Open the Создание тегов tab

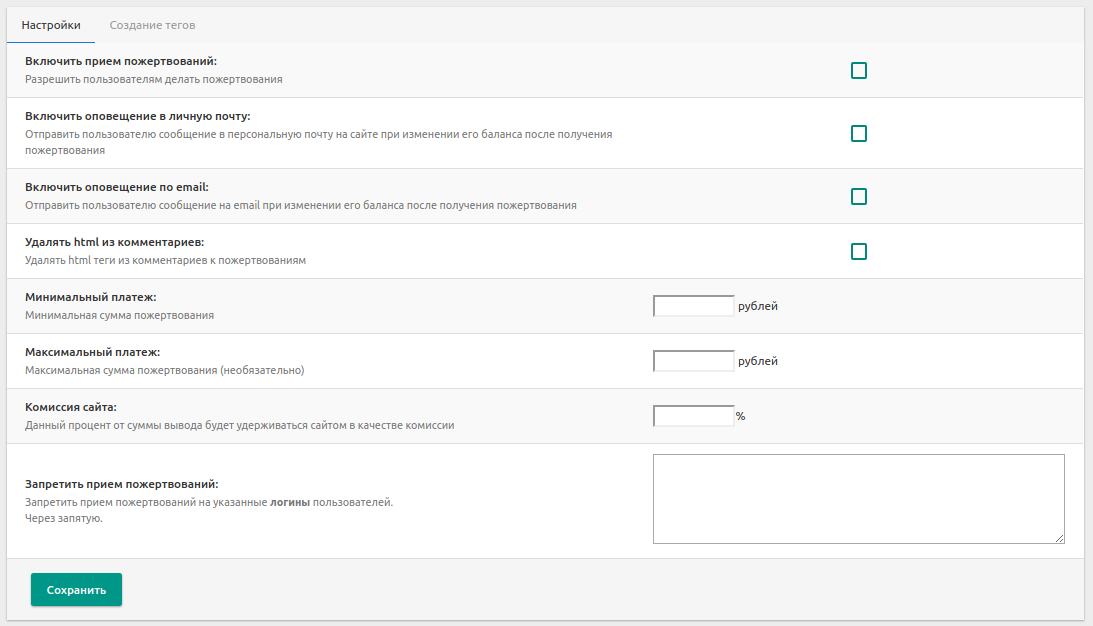(x=152, y=25)
